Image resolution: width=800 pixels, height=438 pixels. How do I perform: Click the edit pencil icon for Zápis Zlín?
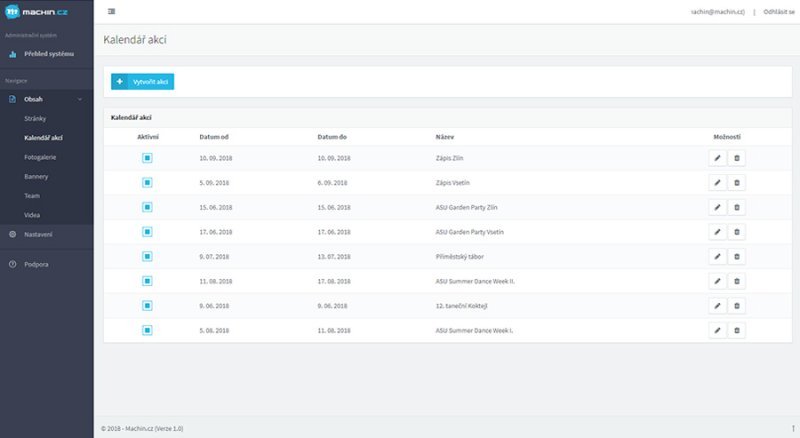[x=717, y=158]
